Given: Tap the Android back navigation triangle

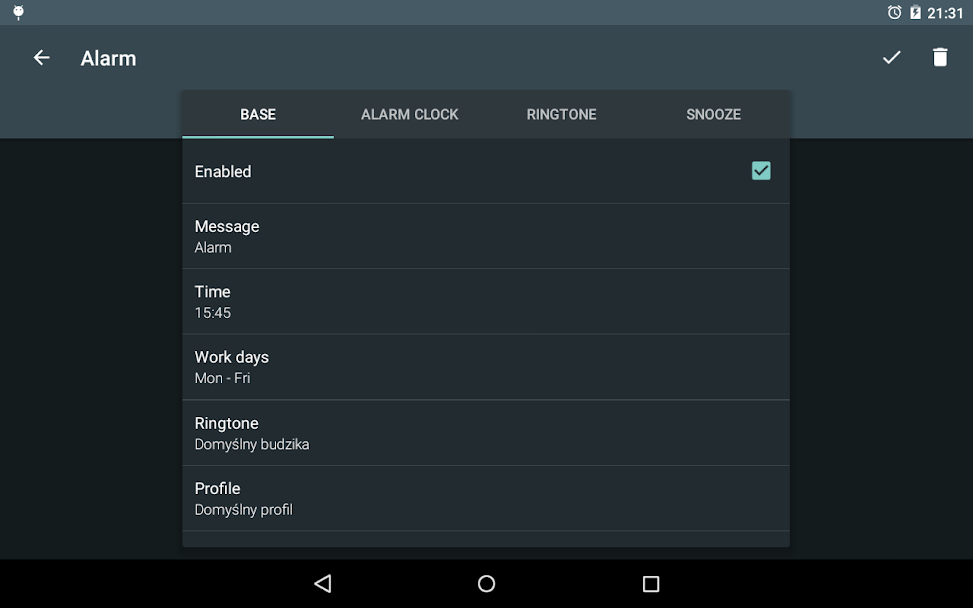Looking at the screenshot, I should (322, 583).
